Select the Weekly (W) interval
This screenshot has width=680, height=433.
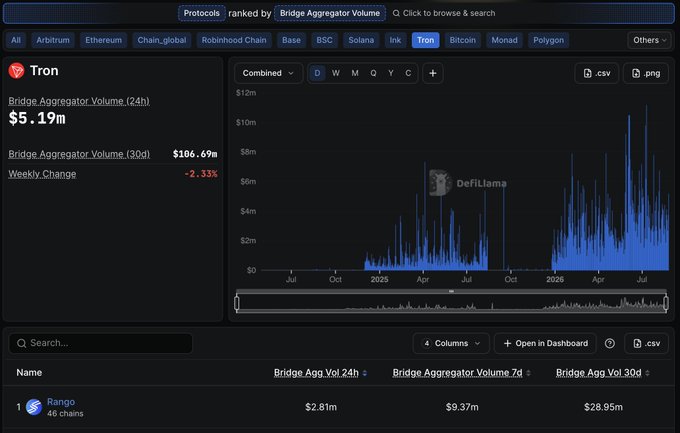336,73
